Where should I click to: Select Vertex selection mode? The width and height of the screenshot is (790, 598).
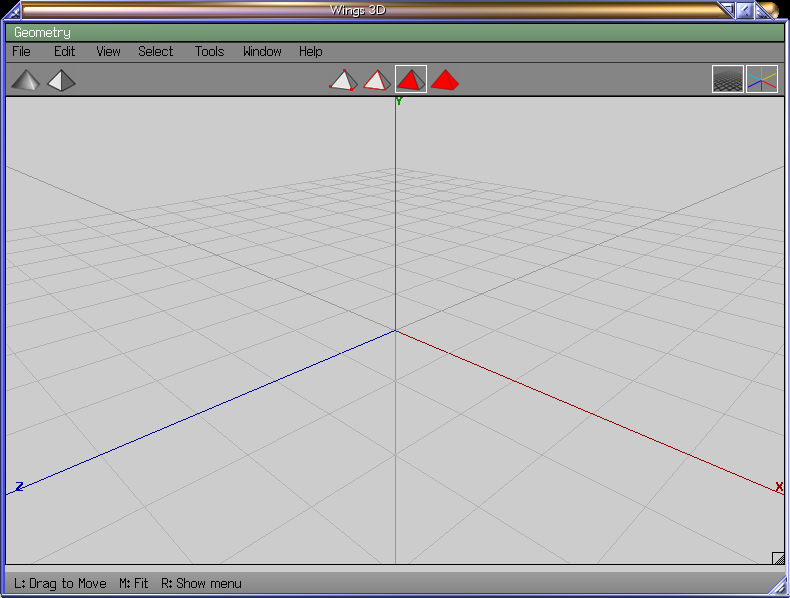(x=343, y=80)
